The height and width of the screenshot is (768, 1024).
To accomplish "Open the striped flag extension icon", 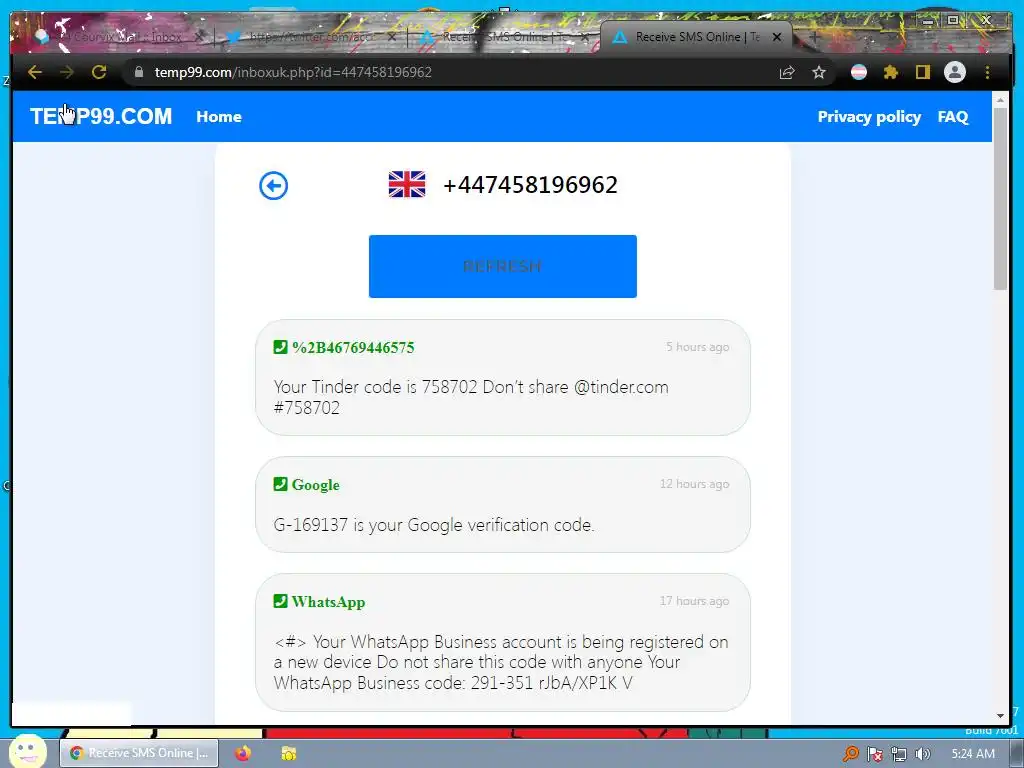I will [x=859, y=72].
